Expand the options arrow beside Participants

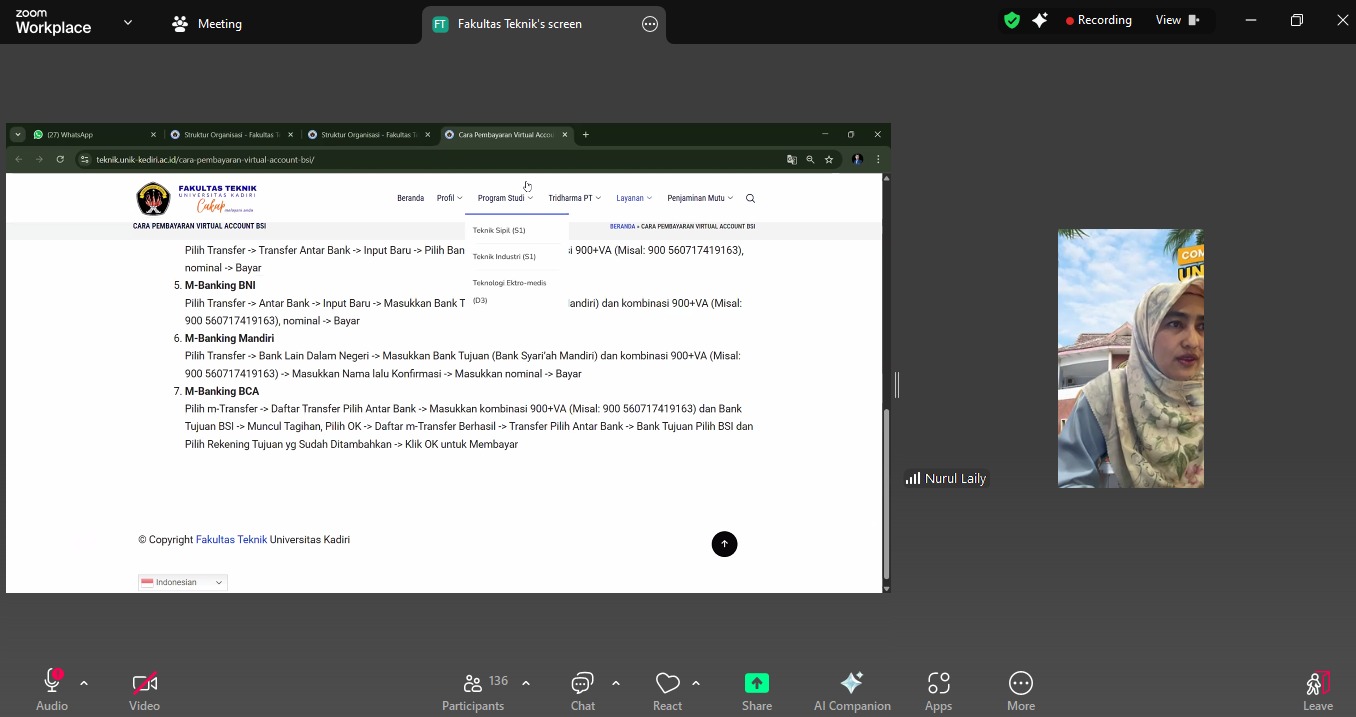pos(526,683)
